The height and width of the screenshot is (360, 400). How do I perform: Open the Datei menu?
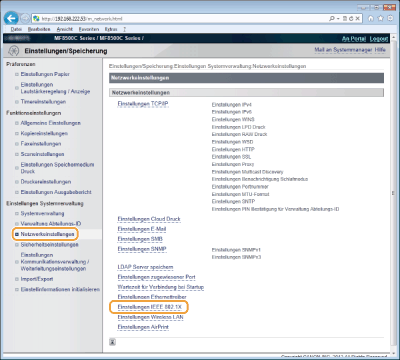pyautogui.click(x=16, y=29)
